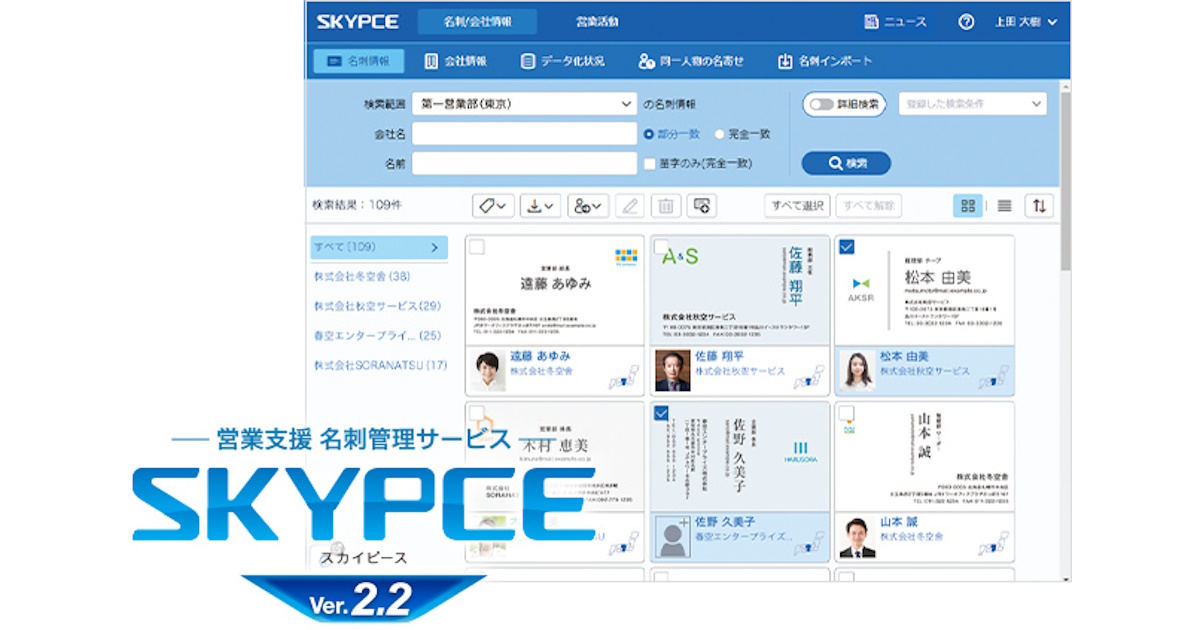The width and height of the screenshot is (1200, 630).
Task: Check the 山本 誠 card checkbox
Action: tap(846, 412)
